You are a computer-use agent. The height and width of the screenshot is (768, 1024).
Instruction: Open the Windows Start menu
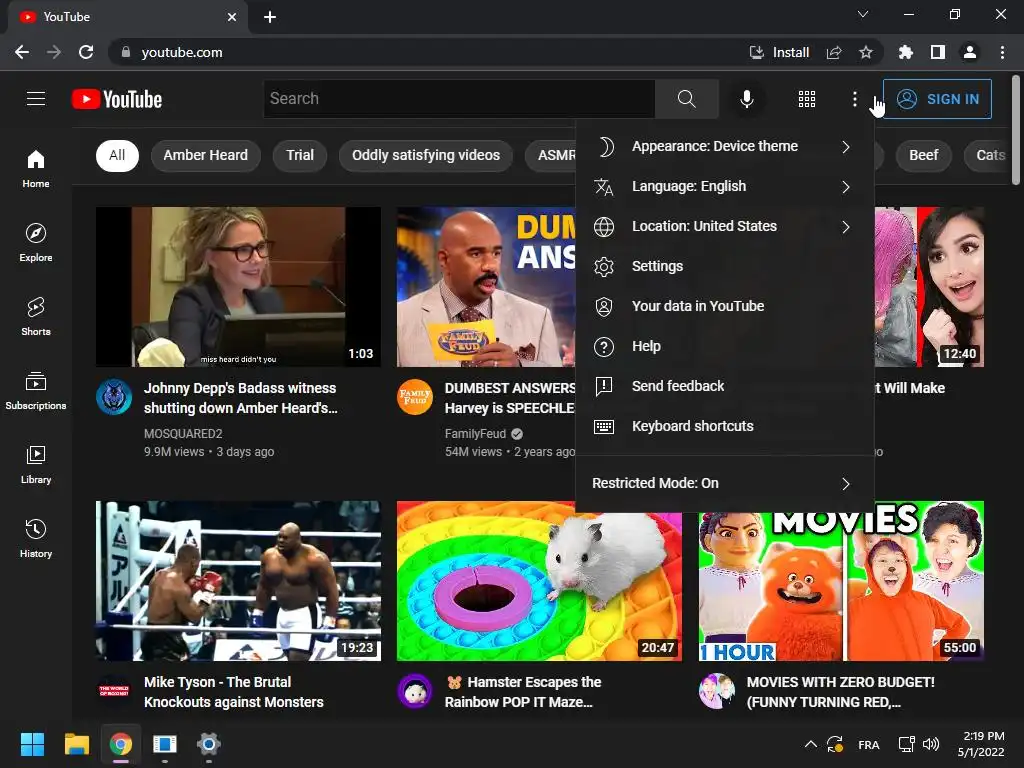(32, 744)
